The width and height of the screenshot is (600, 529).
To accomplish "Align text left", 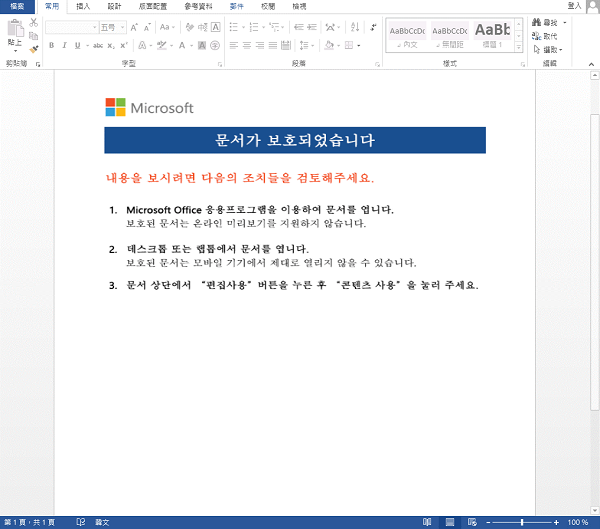I will (233, 46).
